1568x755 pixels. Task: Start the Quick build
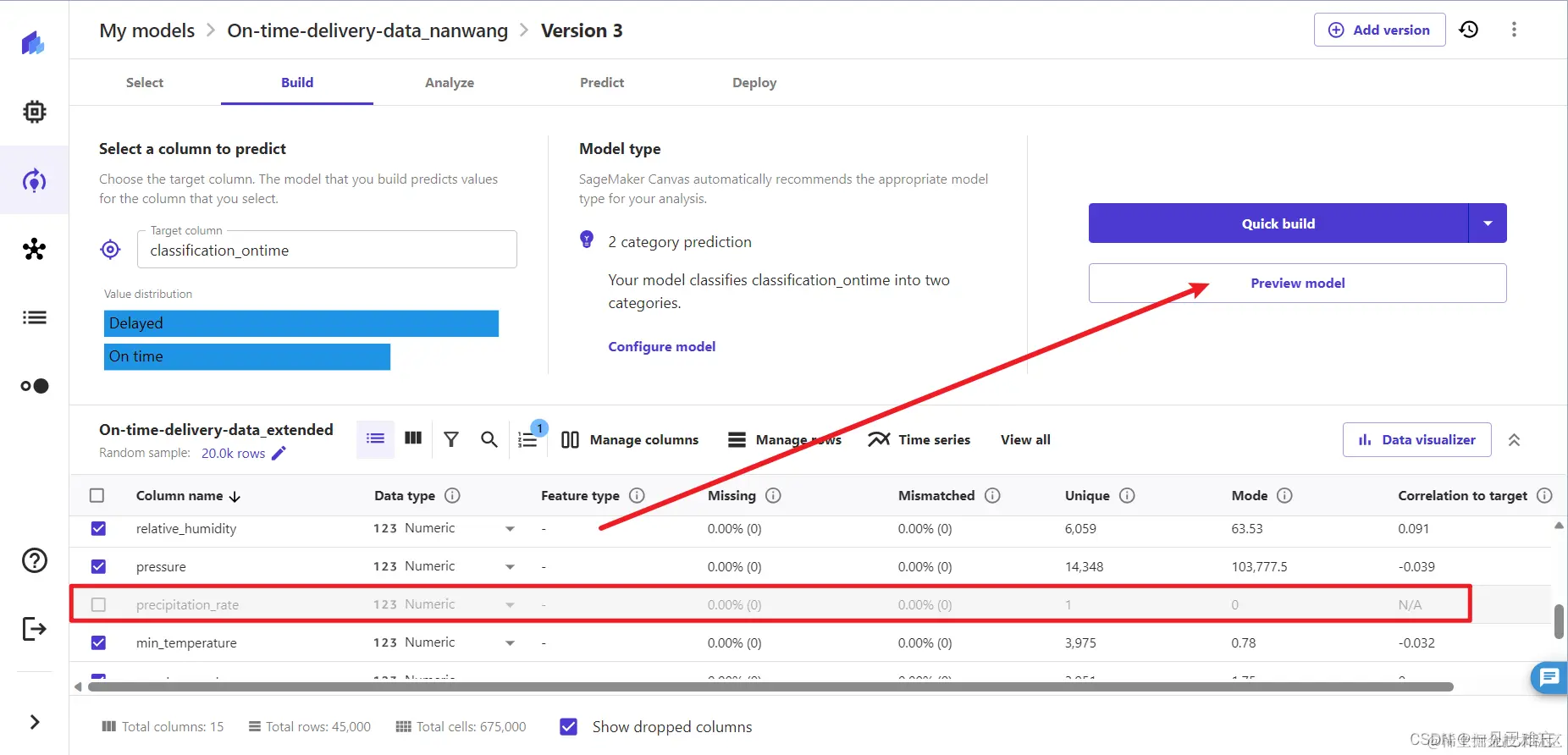point(1278,223)
